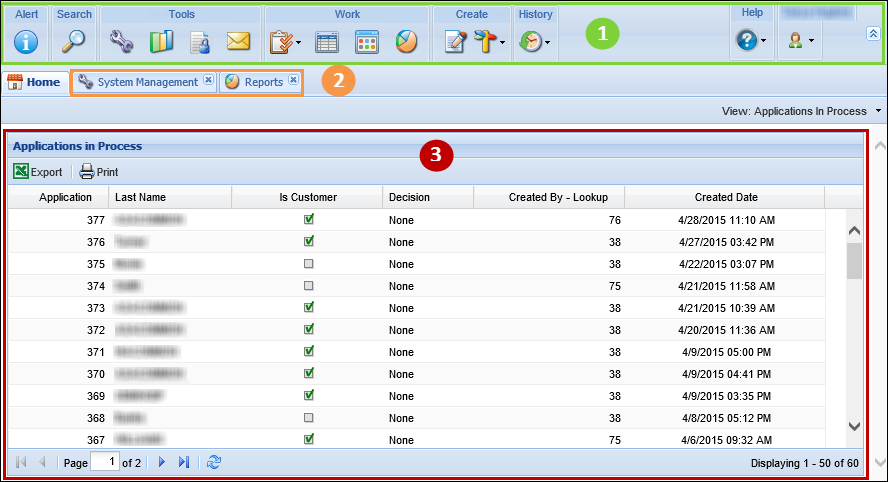Expand the user profile dropdown arrow
The height and width of the screenshot is (482, 888).
pyautogui.click(x=812, y=41)
